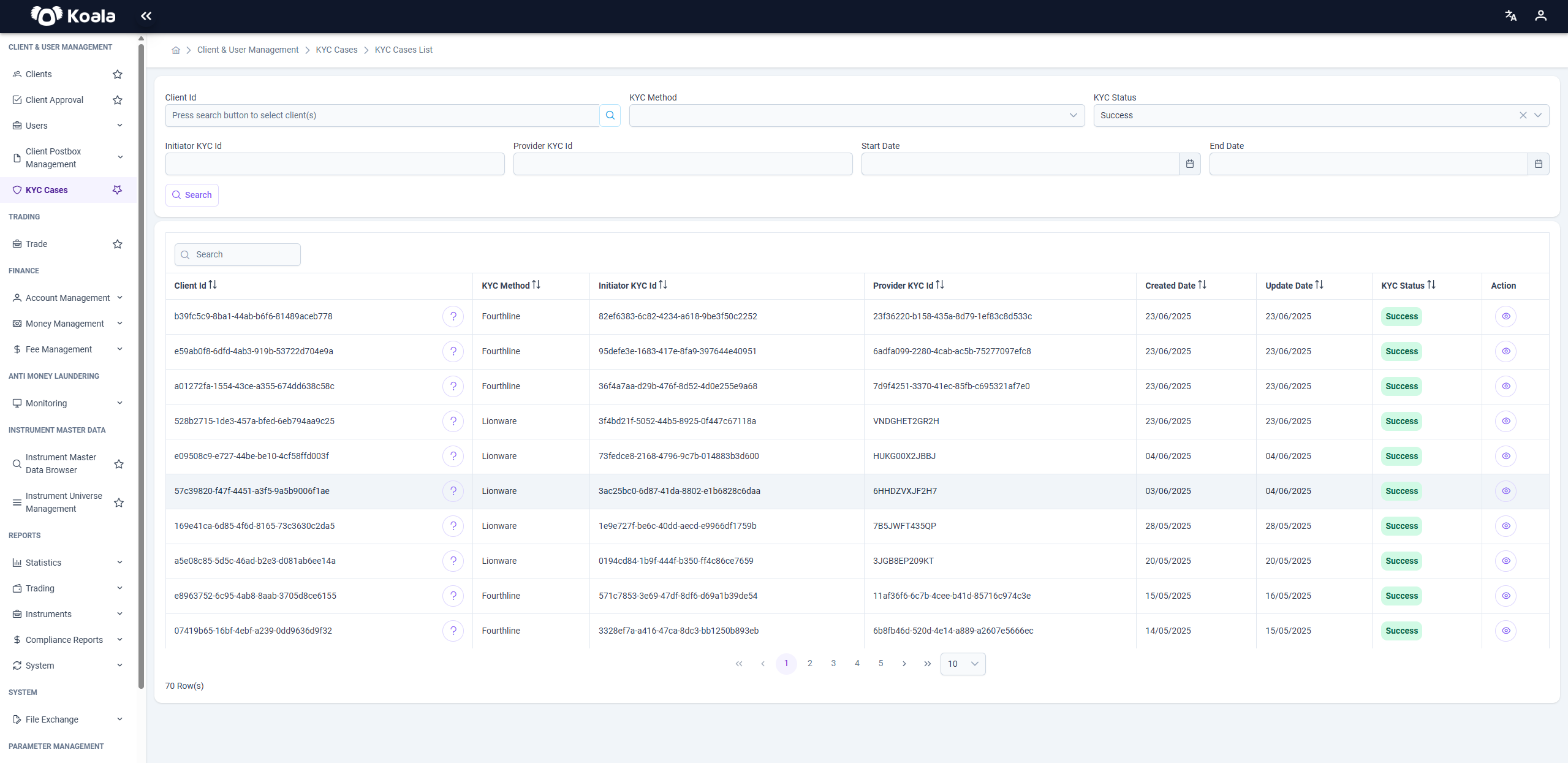Collapse the sidebar with double-chevron icon
The width and height of the screenshot is (1568, 763).
pyautogui.click(x=146, y=16)
